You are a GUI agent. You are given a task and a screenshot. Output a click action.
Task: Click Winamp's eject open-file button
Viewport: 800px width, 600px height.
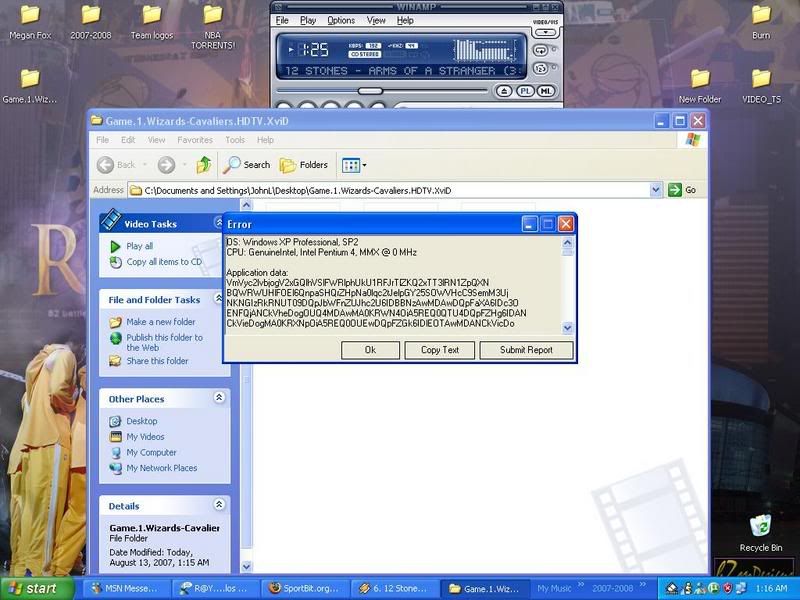pyautogui.click(x=504, y=91)
